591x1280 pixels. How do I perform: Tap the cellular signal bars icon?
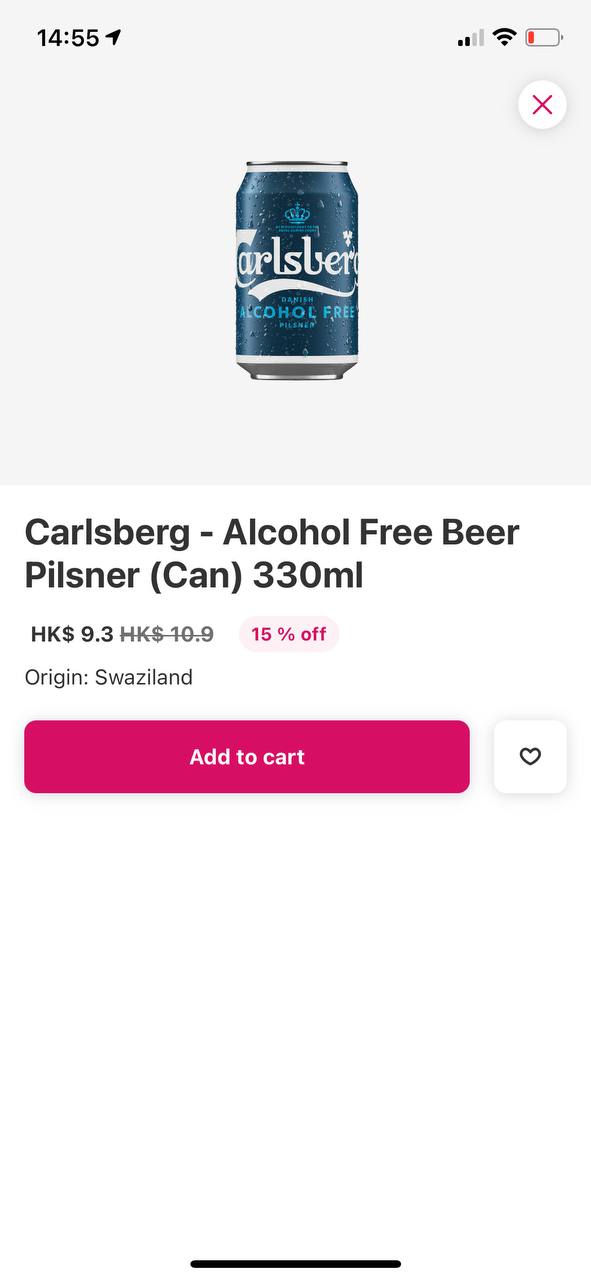[470, 38]
